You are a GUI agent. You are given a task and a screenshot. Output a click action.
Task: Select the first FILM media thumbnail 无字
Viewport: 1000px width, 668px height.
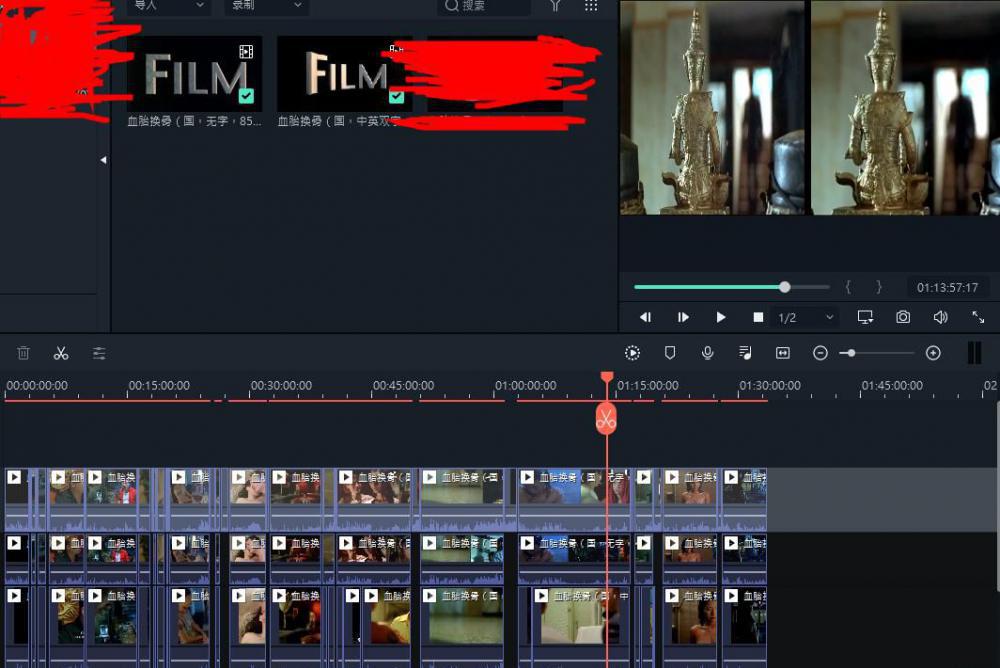[x=195, y=73]
